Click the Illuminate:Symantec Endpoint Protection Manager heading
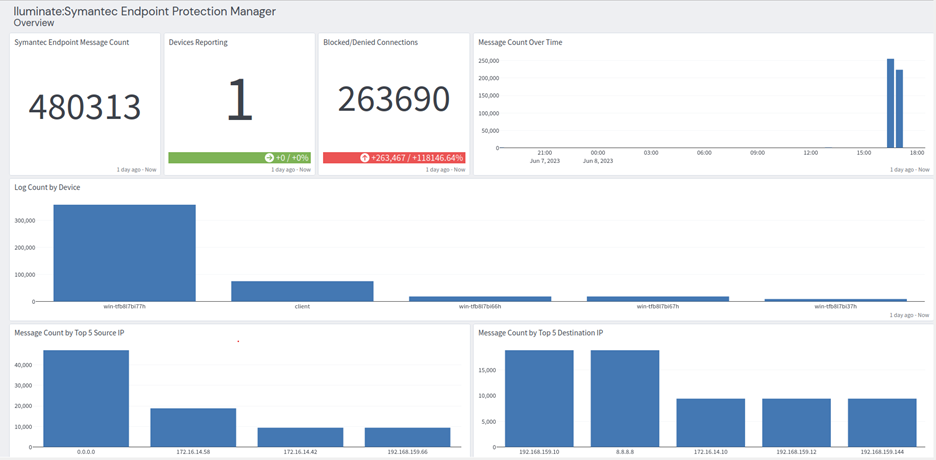Viewport: 936px width, 460px height. (x=145, y=11)
